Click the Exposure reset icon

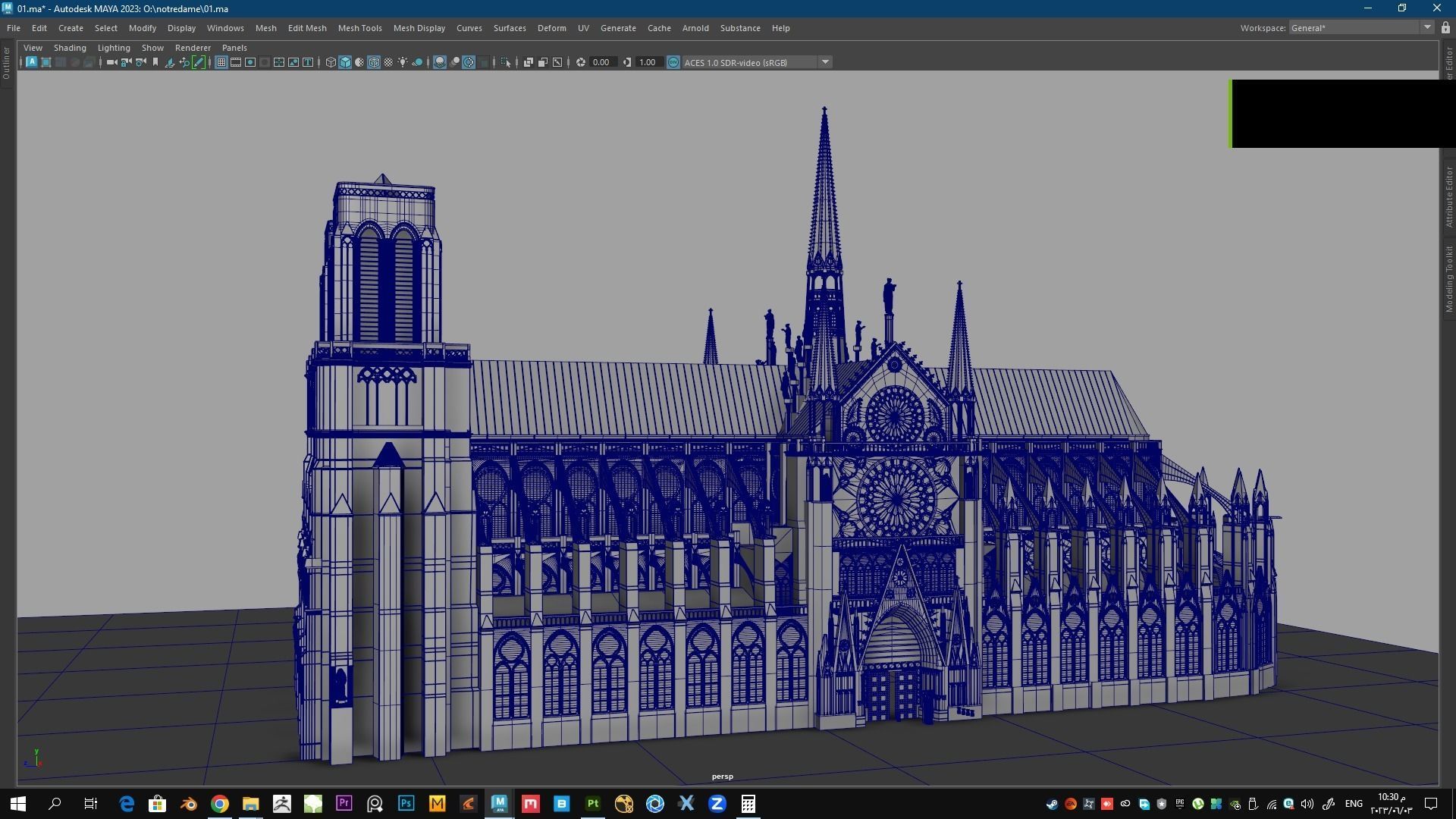click(580, 62)
